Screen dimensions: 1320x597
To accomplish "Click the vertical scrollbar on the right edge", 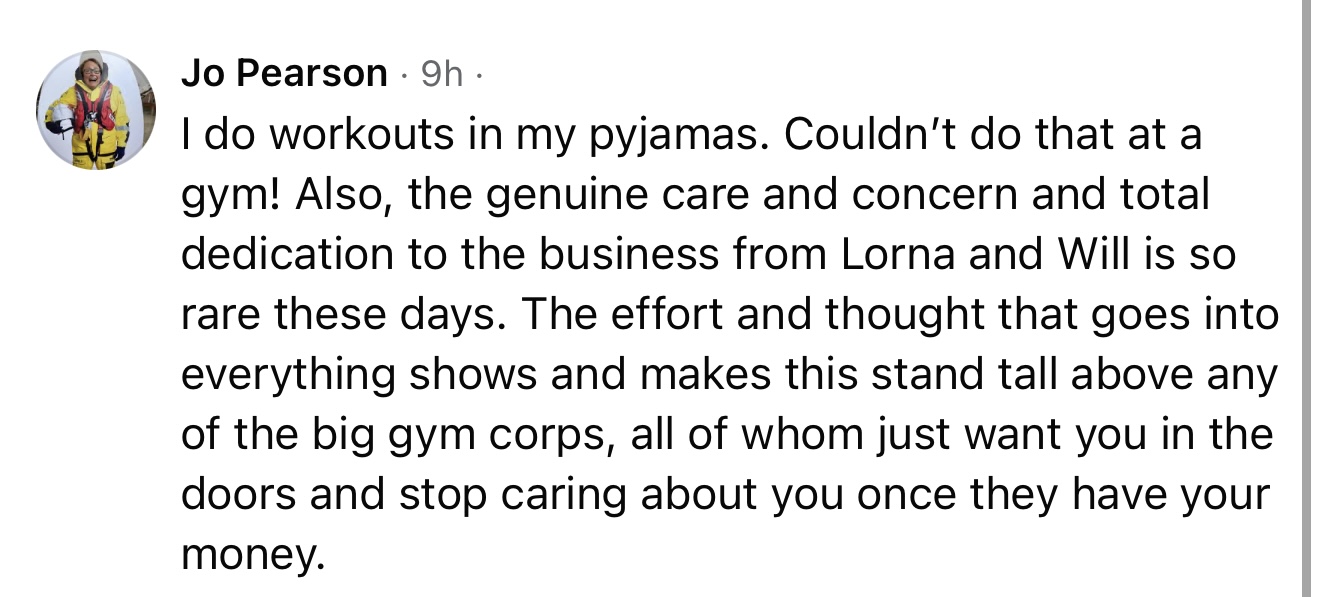I will [1306, 298].
